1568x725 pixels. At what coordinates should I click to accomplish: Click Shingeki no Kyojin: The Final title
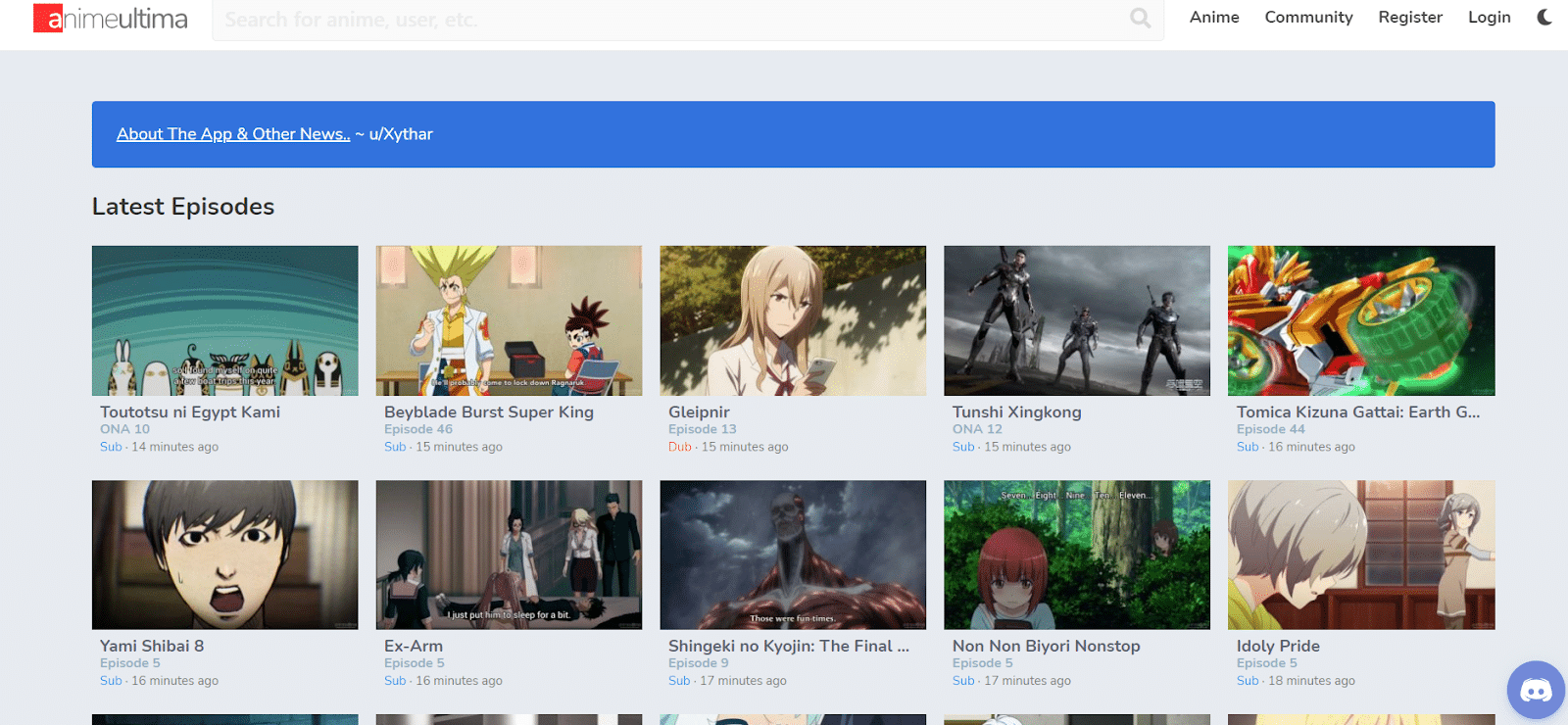[789, 647]
